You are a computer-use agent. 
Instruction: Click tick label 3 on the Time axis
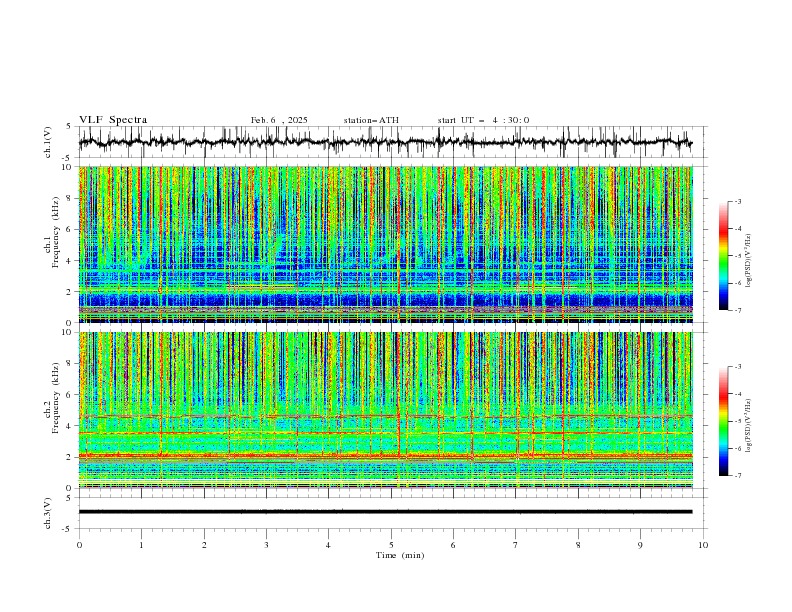click(x=266, y=545)
